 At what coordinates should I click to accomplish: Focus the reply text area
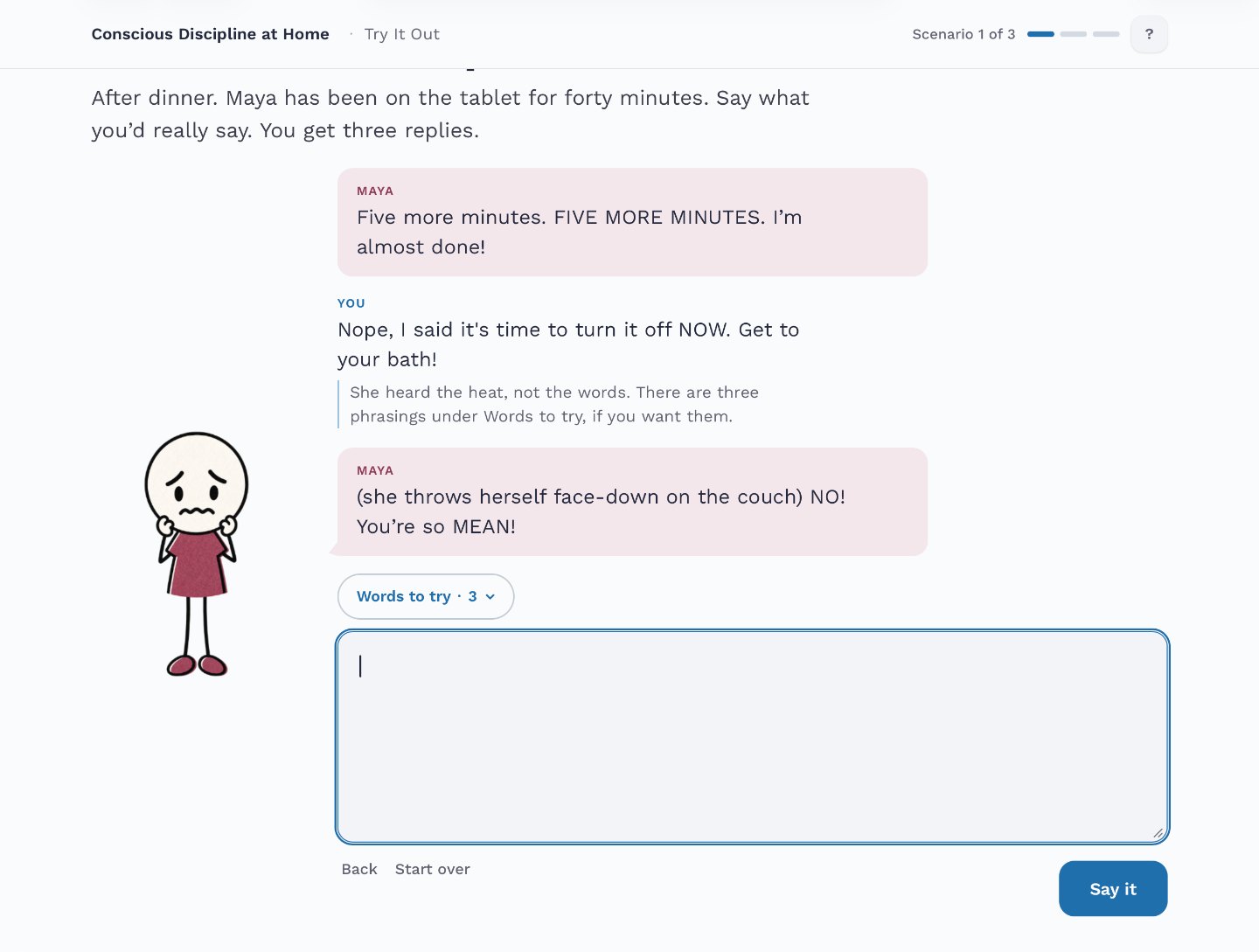point(753,737)
